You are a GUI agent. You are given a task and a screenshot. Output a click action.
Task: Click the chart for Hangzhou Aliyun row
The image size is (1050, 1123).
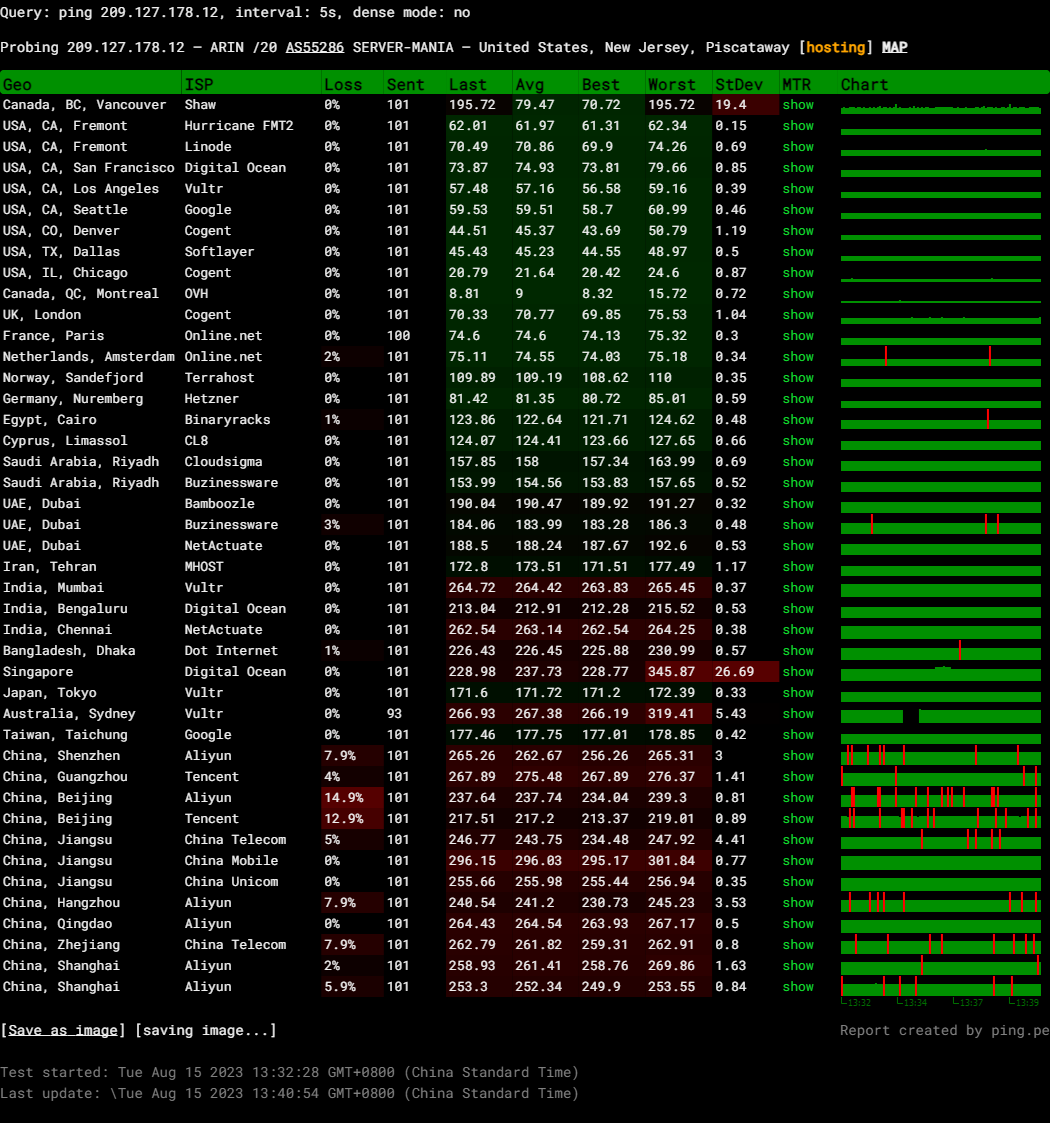(940, 902)
